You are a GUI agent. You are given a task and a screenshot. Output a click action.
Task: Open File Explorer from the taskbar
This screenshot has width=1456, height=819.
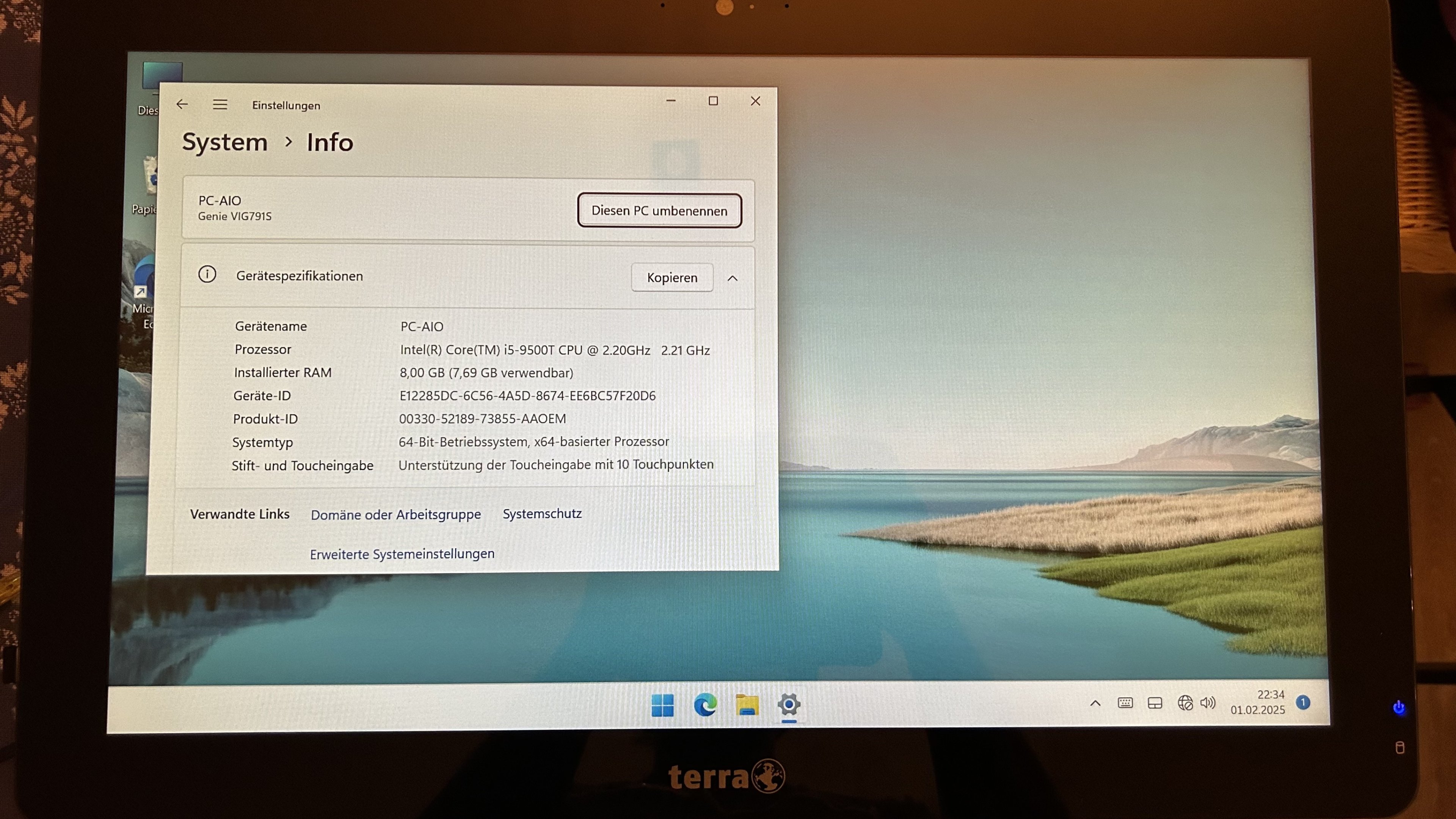click(x=747, y=705)
